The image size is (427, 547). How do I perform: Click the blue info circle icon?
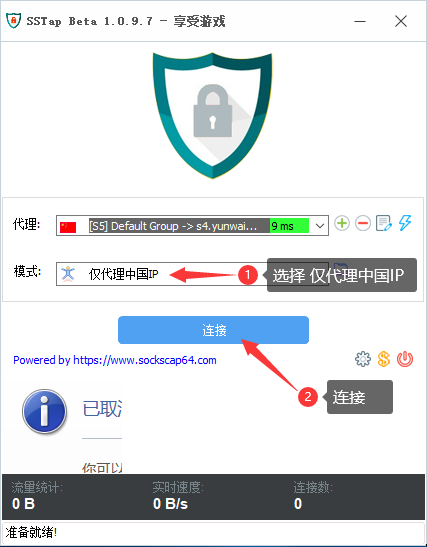44,411
